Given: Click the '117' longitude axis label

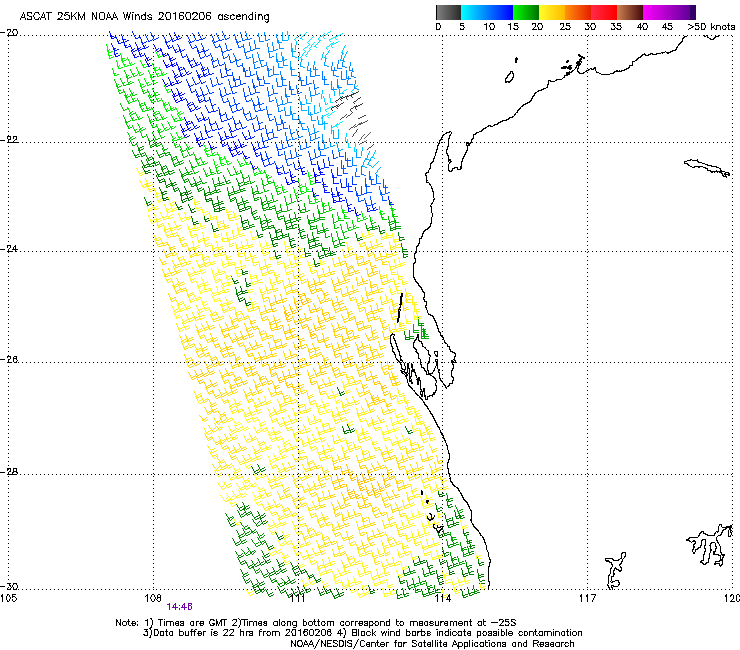Looking at the screenshot, I should tap(588, 599).
